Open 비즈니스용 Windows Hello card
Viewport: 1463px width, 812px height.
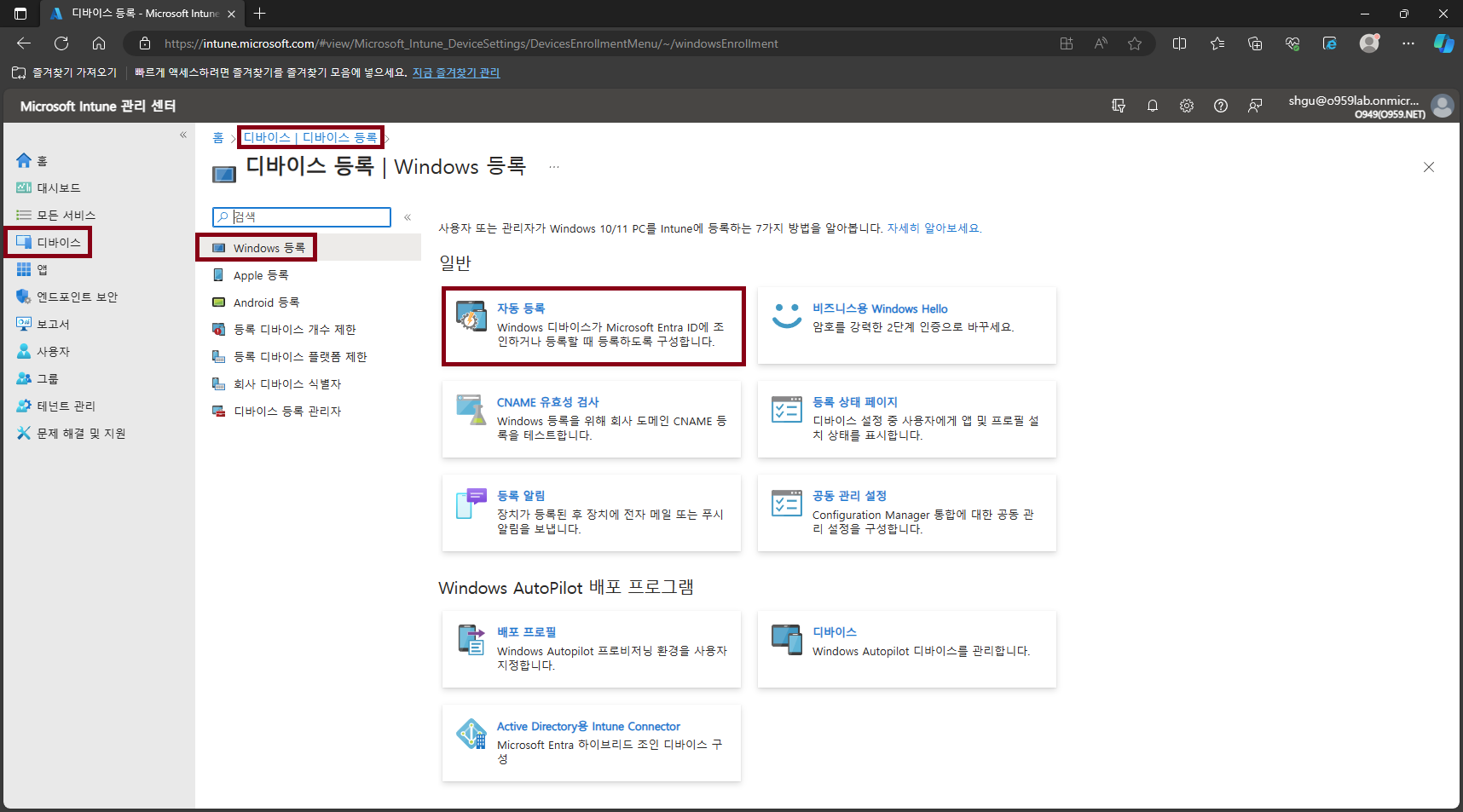click(x=907, y=325)
